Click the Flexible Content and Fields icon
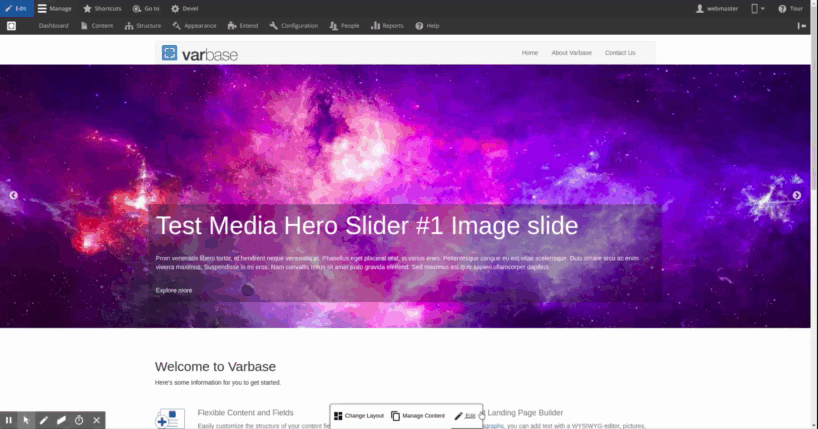This screenshot has width=818, height=429. click(x=170, y=419)
